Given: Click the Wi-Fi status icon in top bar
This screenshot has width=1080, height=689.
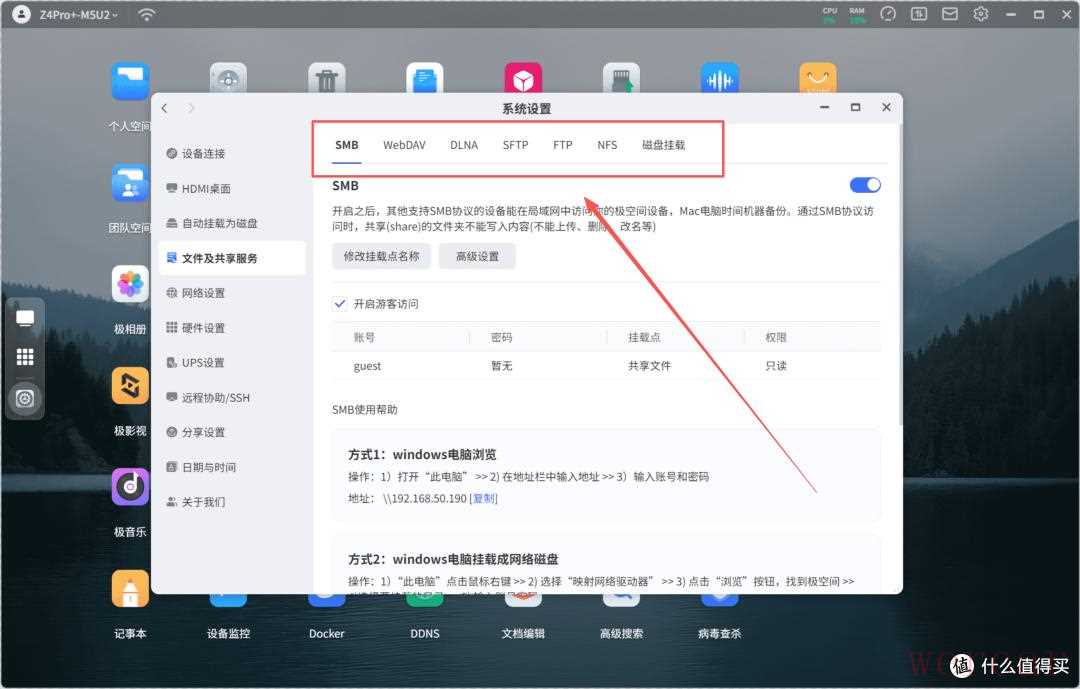Looking at the screenshot, I should tap(147, 14).
